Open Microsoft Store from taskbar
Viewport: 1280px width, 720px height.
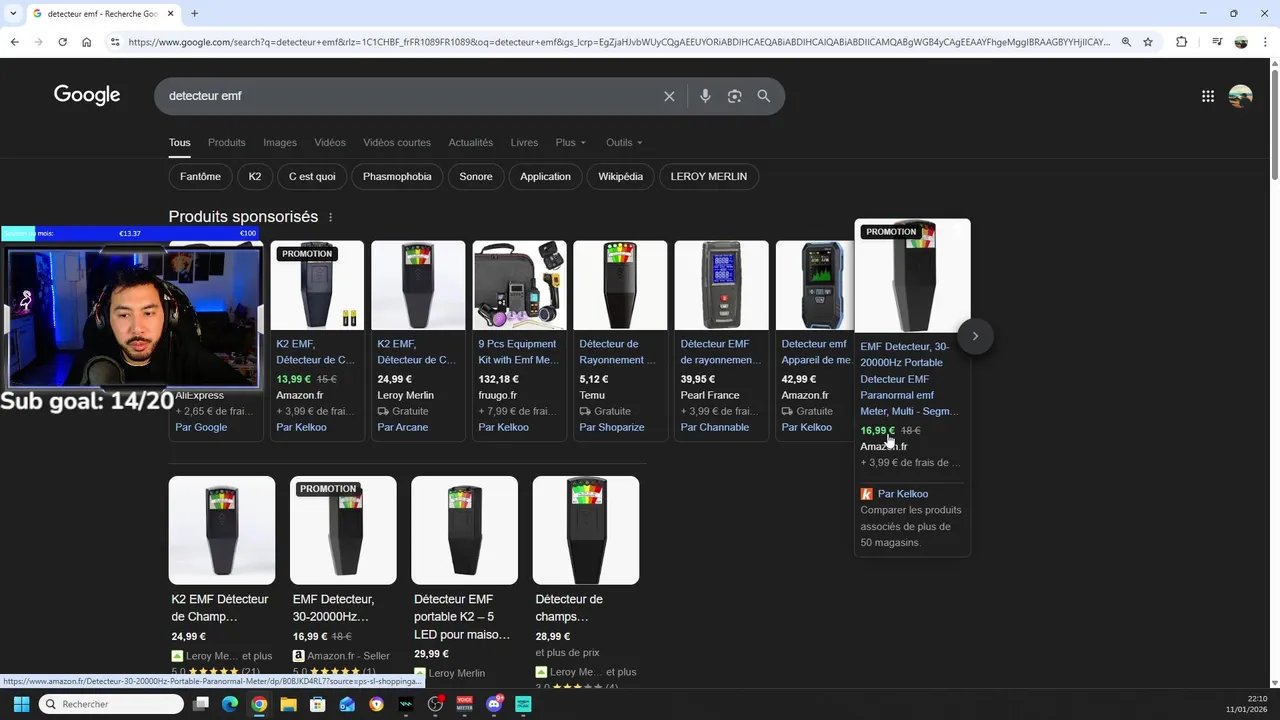(x=318, y=704)
